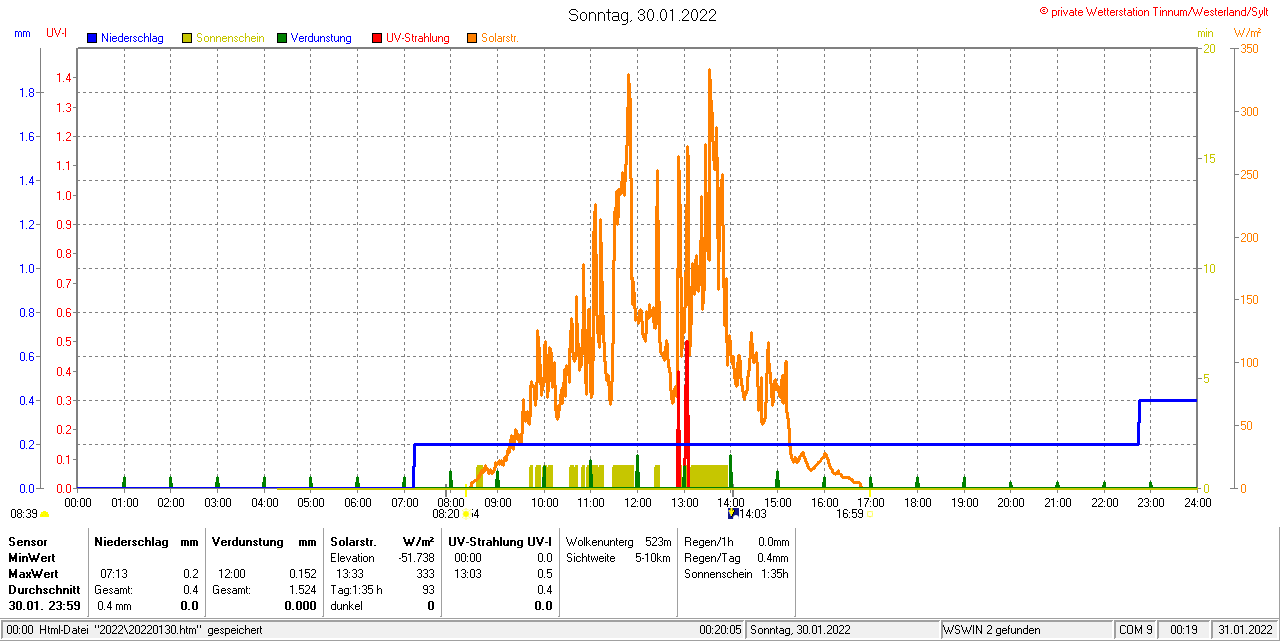Screen dimensions: 1280x641
Task: Click the mm axis unit label
Action: 22,33
